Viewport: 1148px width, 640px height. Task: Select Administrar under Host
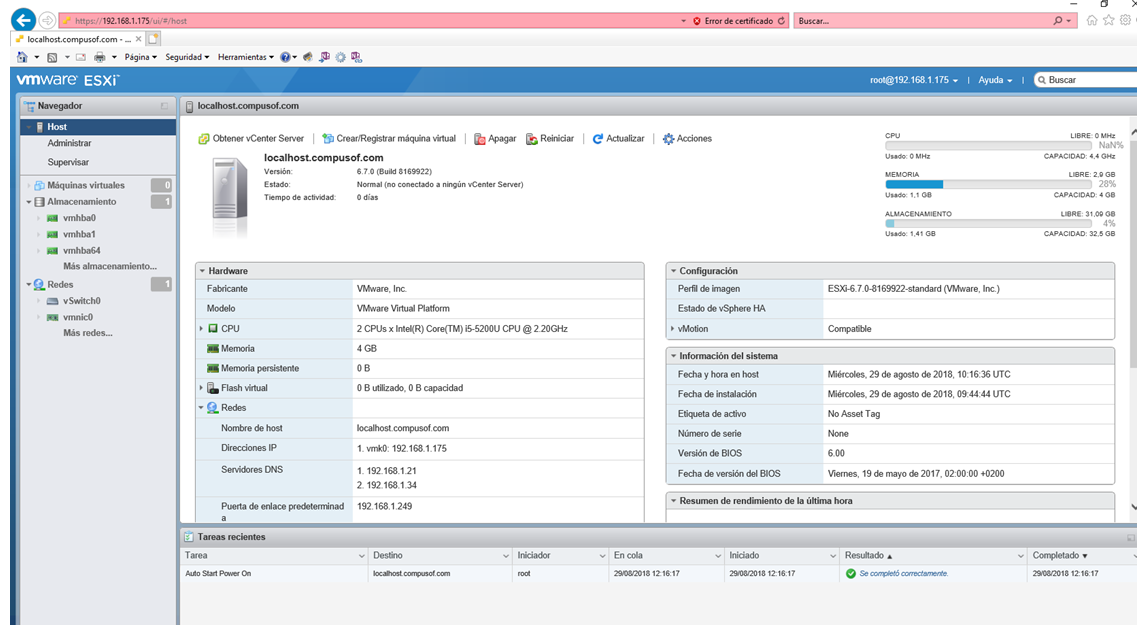point(70,144)
